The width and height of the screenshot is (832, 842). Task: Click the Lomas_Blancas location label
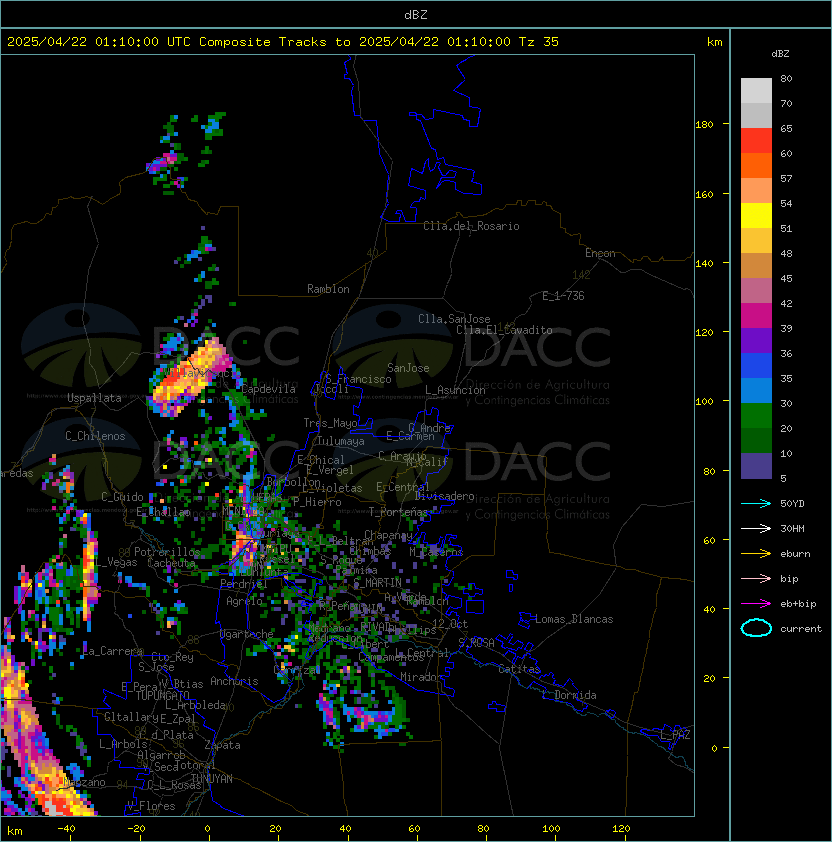pyautogui.click(x=574, y=619)
